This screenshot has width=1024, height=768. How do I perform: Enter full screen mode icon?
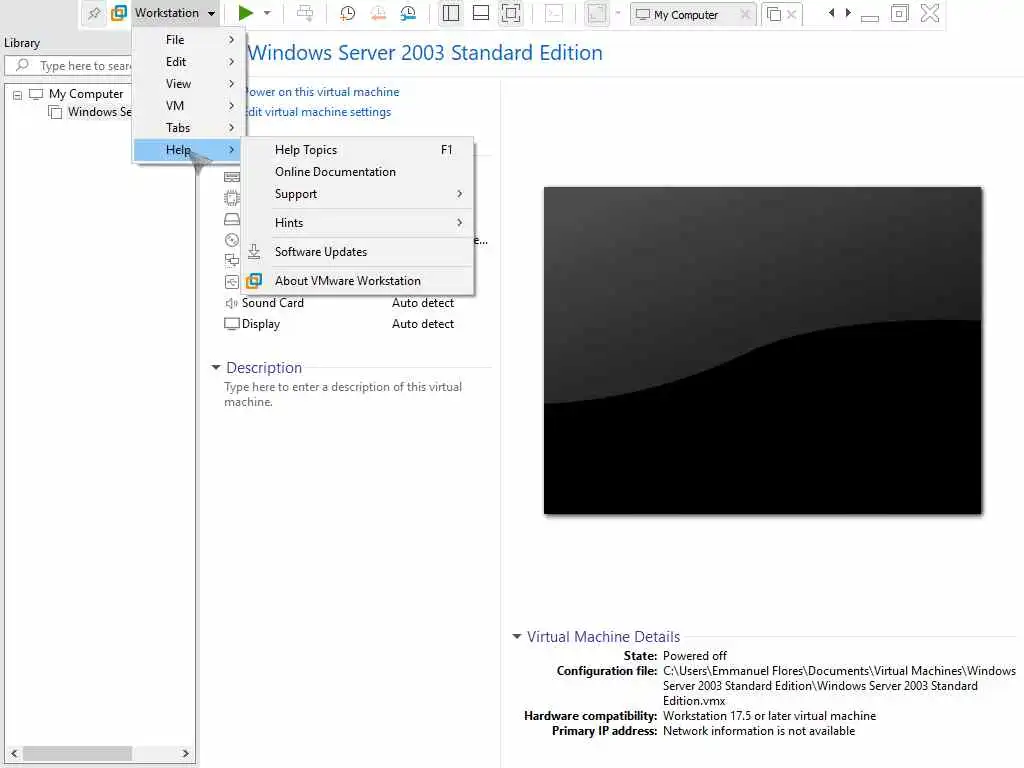coord(511,13)
